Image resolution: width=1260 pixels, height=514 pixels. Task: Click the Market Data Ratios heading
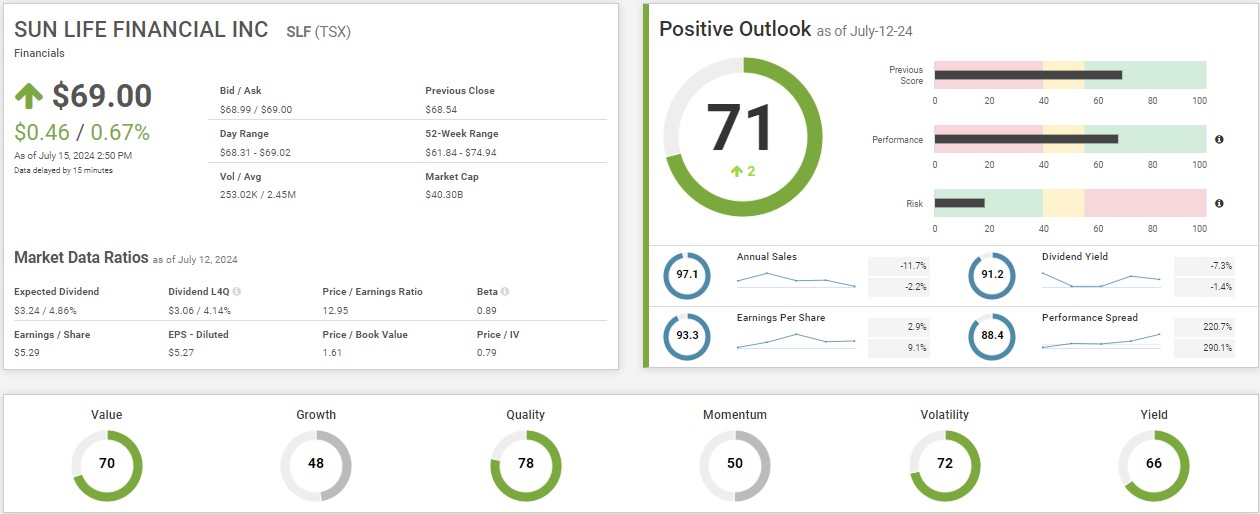click(81, 258)
